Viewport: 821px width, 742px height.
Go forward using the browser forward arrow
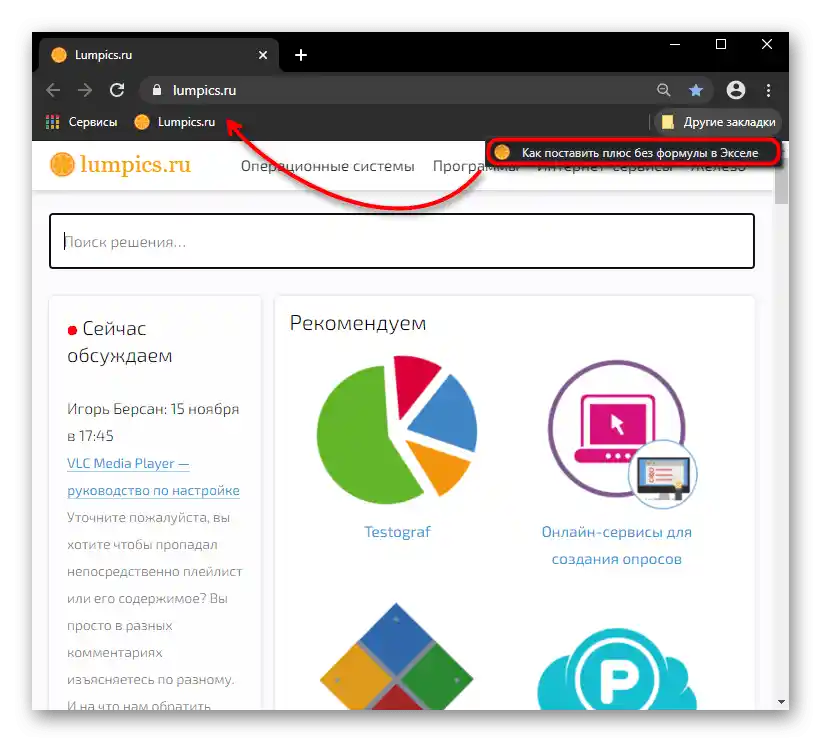tap(85, 90)
